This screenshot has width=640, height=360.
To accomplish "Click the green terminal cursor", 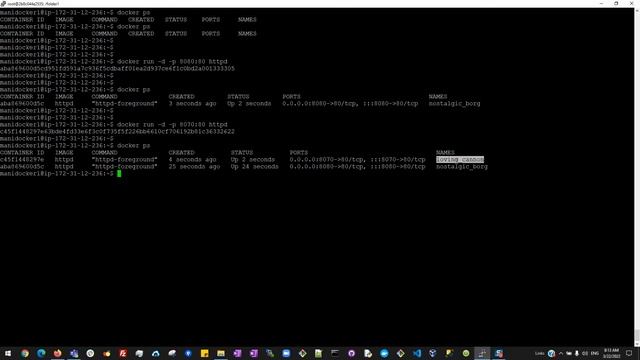I will [x=119, y=173].
